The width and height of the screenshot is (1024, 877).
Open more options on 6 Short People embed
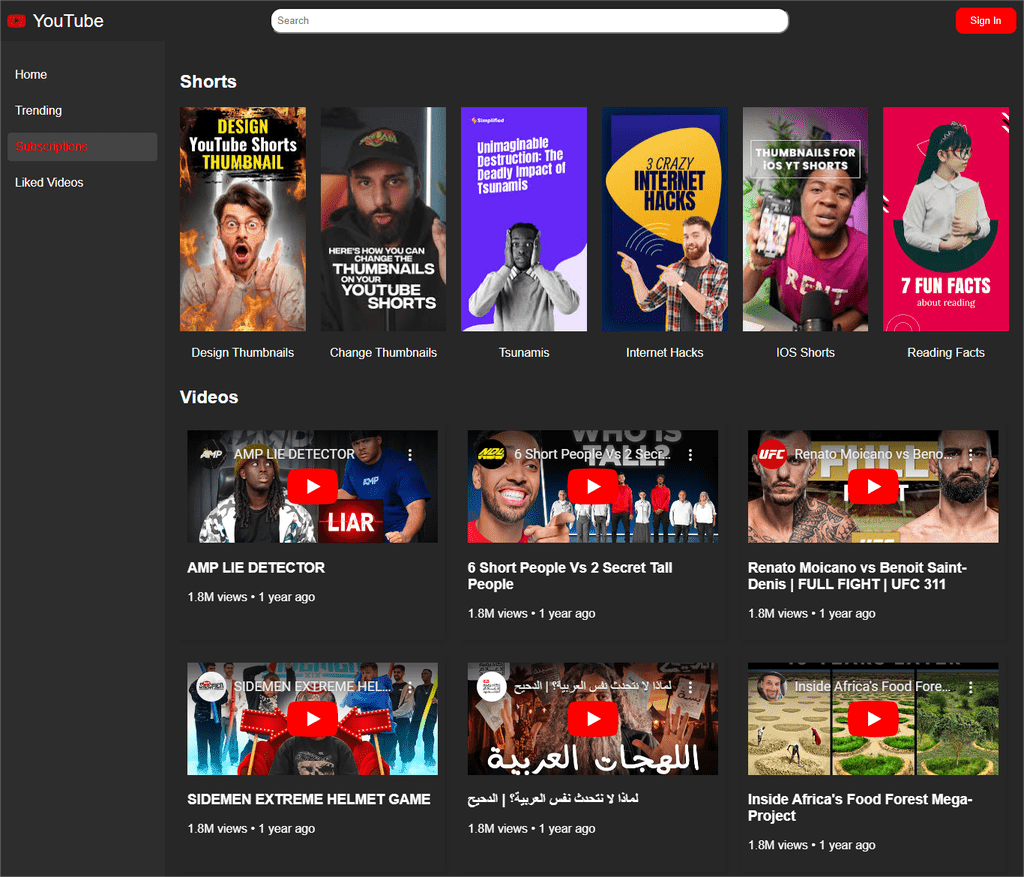tap(690, 454)
